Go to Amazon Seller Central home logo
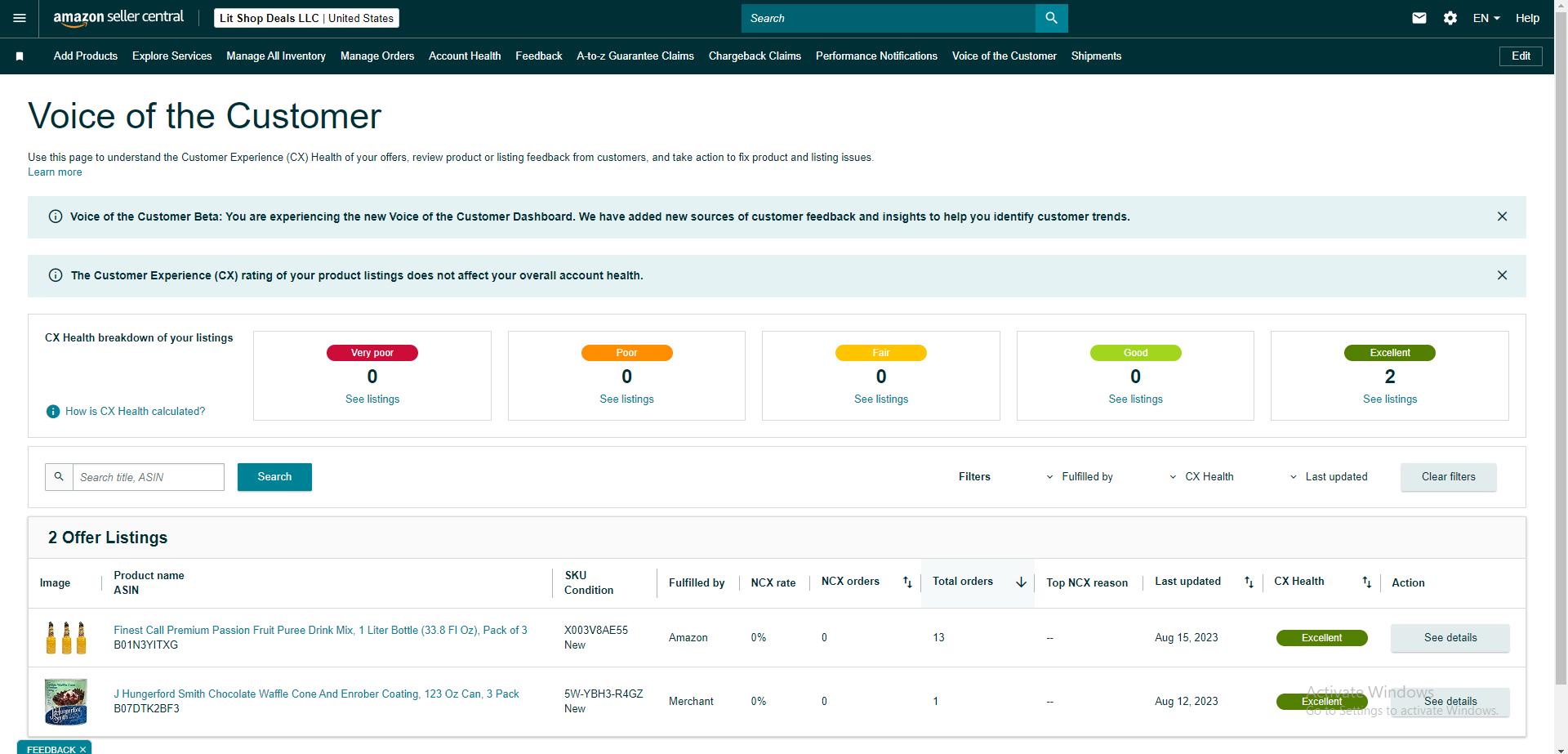Screen dimensions: 1568x754 tap(118, 18)
